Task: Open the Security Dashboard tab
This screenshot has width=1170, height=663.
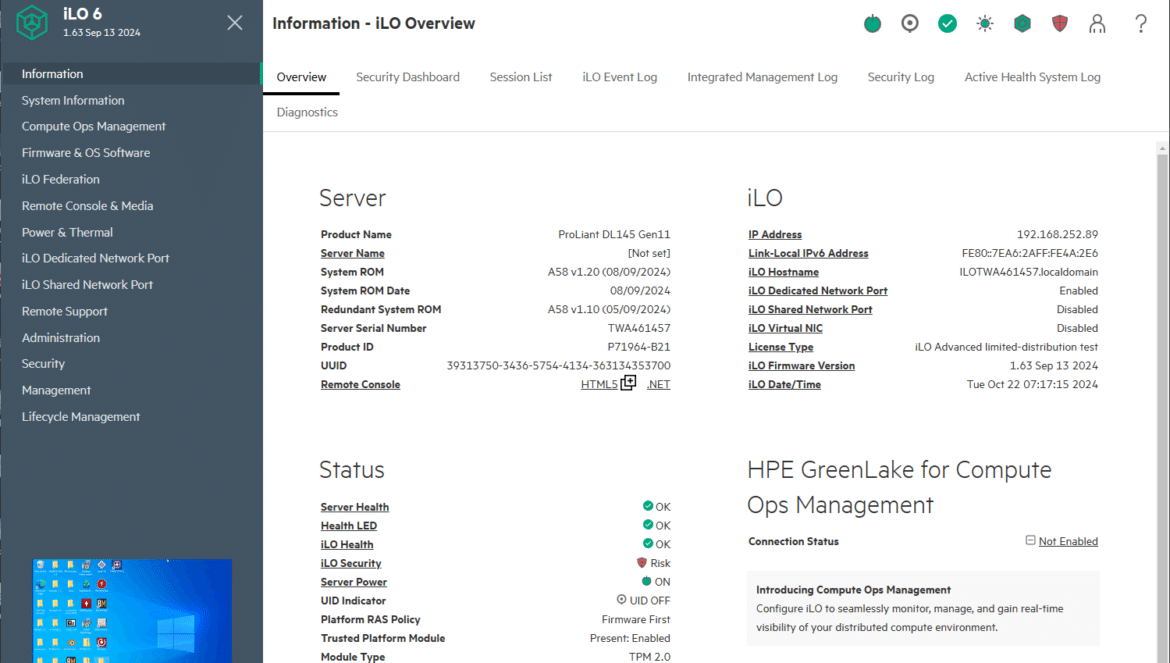Action: click(x=407, y=77)
